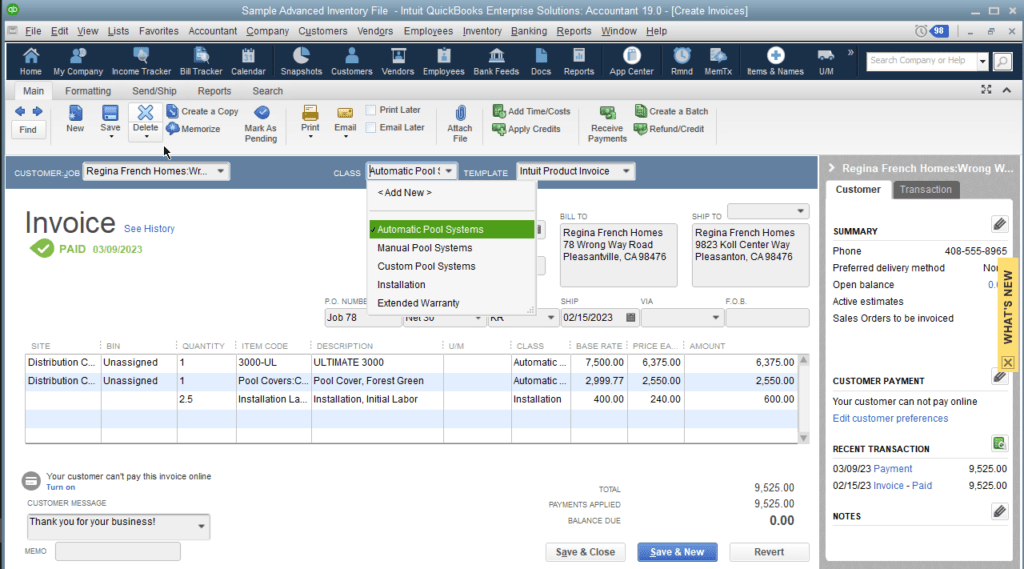Click See History link
This screenshot has height=569, width=1024.
click(x=149, y=229)
